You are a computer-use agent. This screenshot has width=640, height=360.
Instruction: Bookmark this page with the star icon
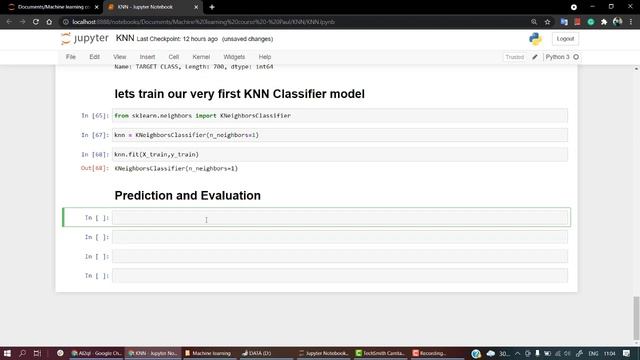[x=547, y=22]
